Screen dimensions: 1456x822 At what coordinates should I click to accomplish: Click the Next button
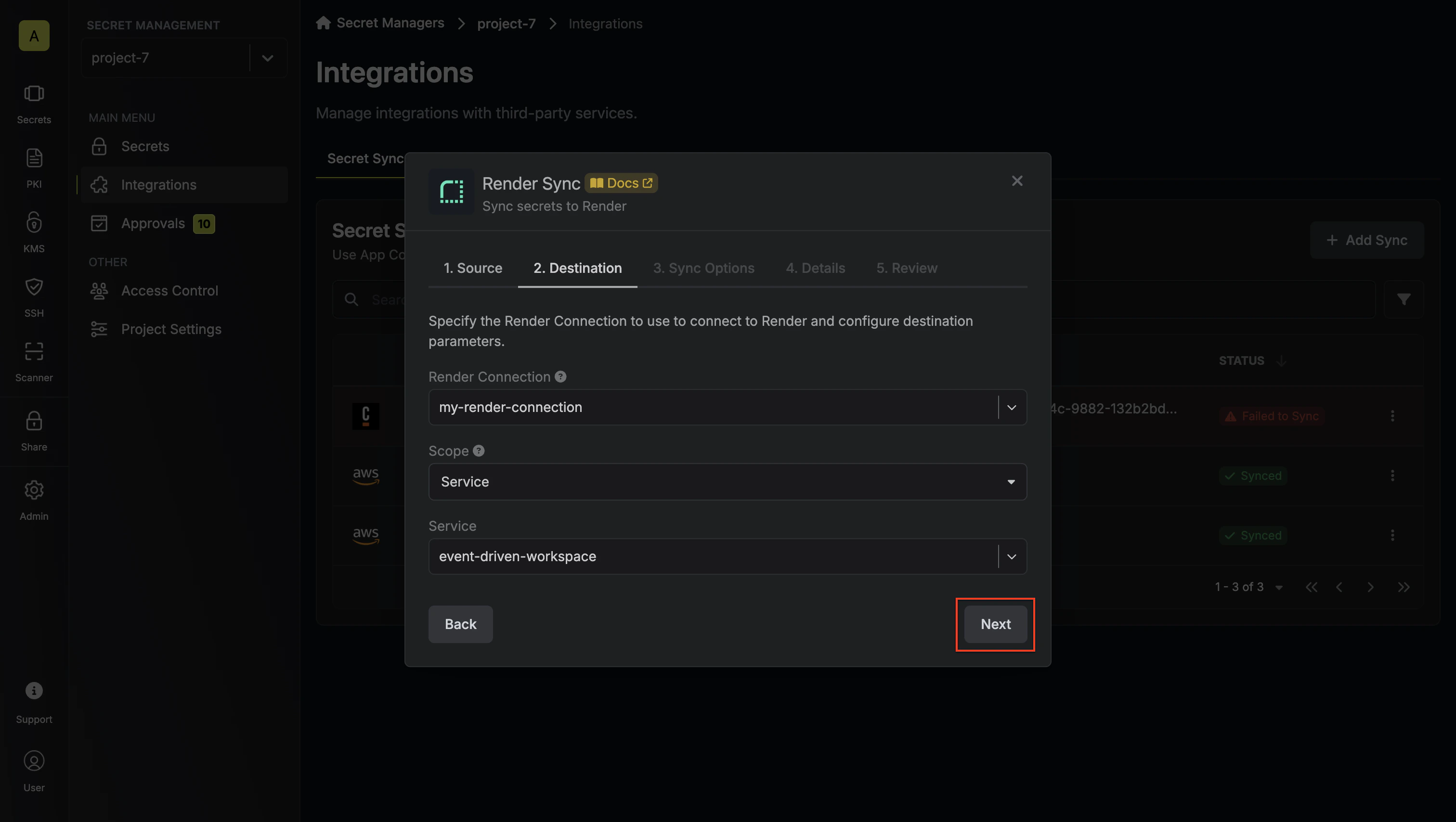[995, 624]
